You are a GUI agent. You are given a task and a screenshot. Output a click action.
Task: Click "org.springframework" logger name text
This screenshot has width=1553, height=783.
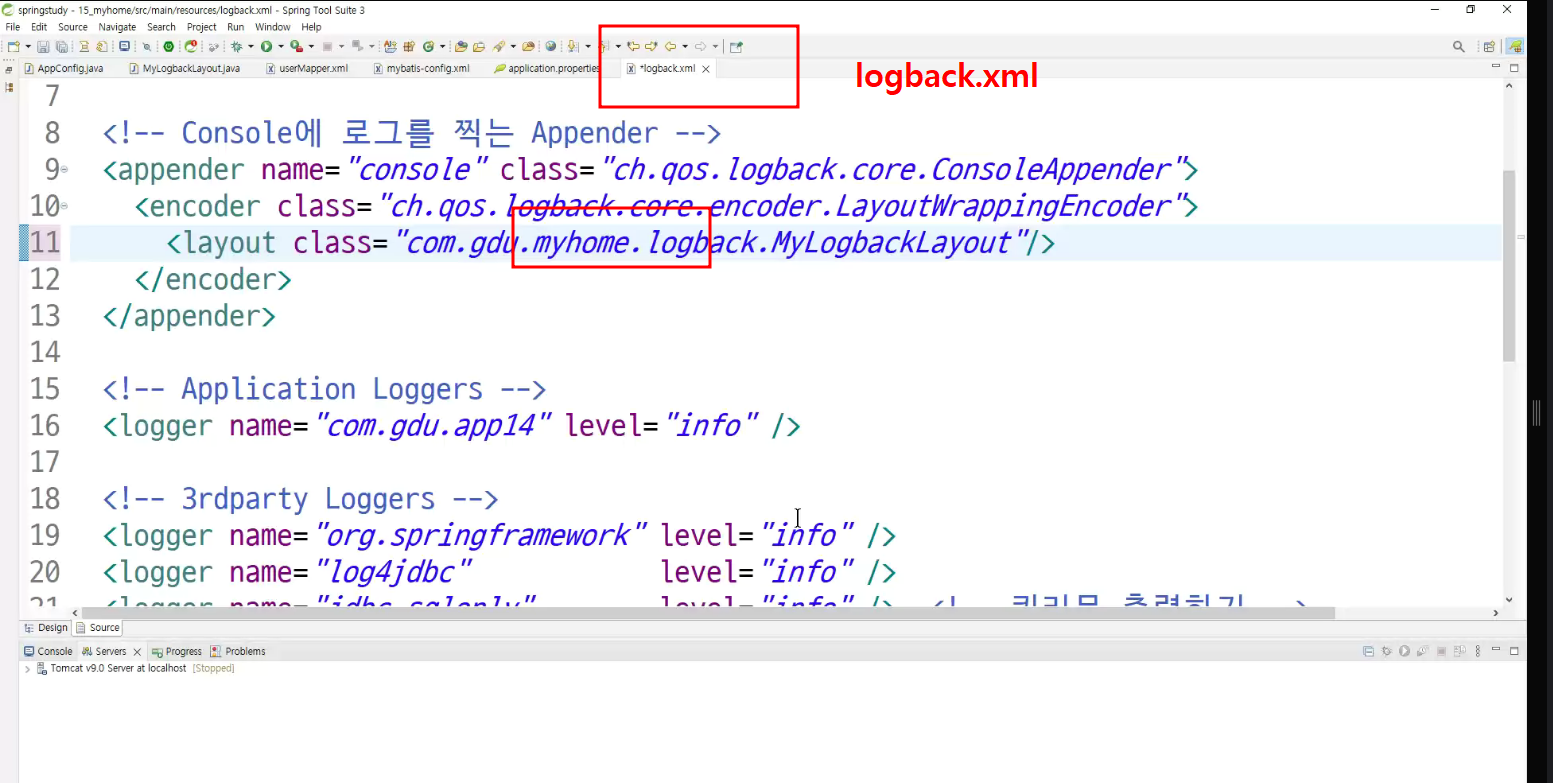tap(481, 536)
